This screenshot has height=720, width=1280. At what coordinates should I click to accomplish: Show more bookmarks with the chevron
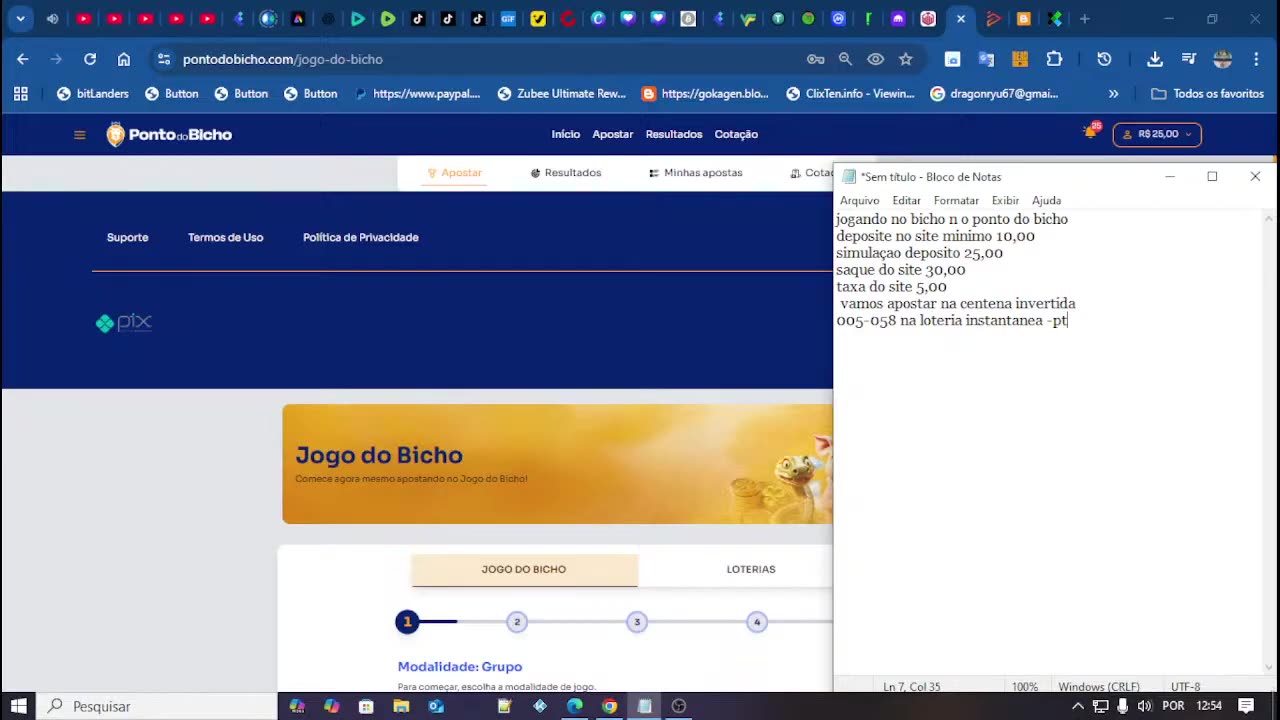1113,94
